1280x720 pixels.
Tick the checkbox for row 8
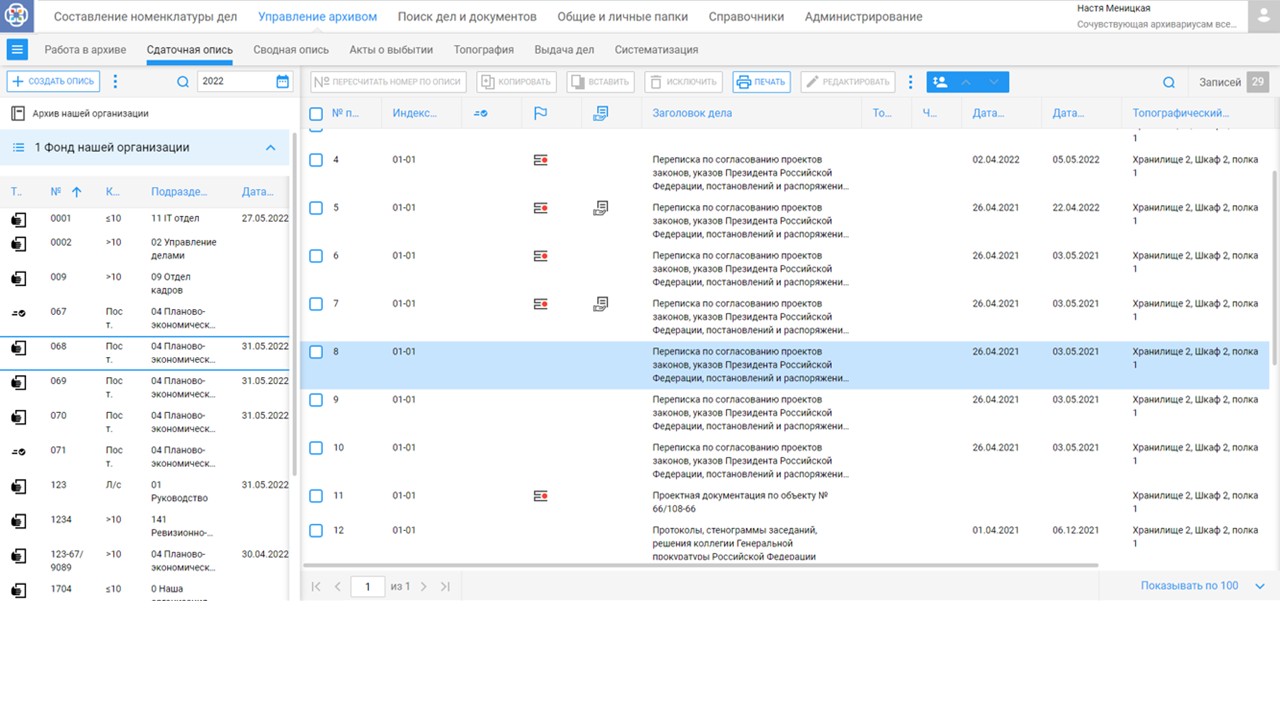tap(316, 352)
